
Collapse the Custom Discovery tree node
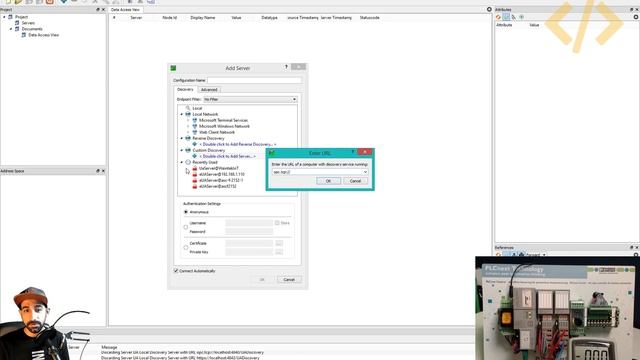tap(182, 150)
